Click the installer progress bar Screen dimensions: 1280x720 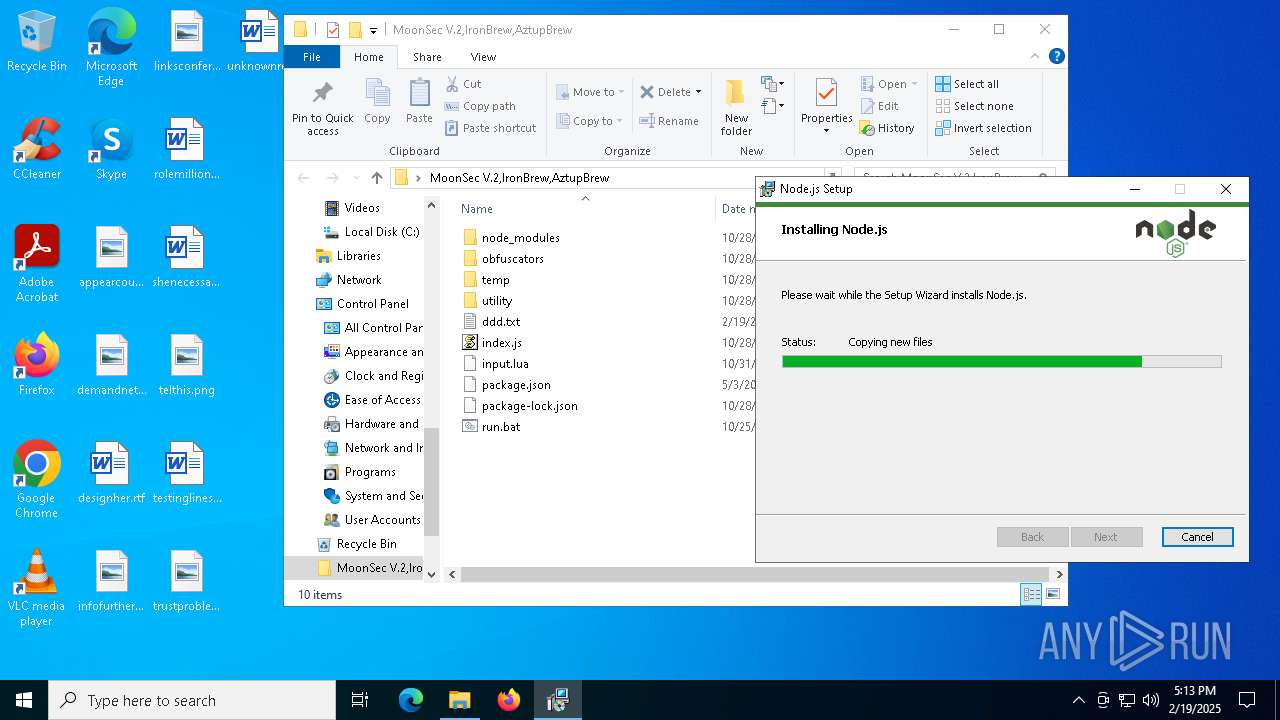pyautogui.click(x=1001, y=362)
